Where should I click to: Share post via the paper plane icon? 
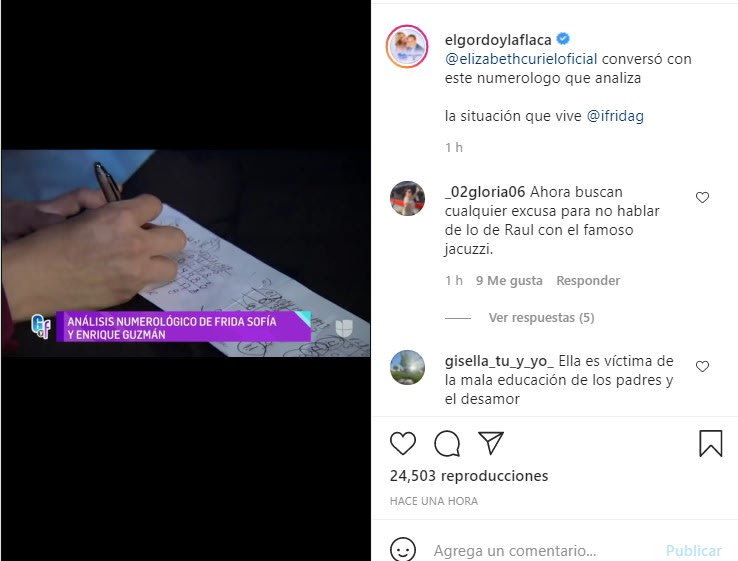pos(491,443)
